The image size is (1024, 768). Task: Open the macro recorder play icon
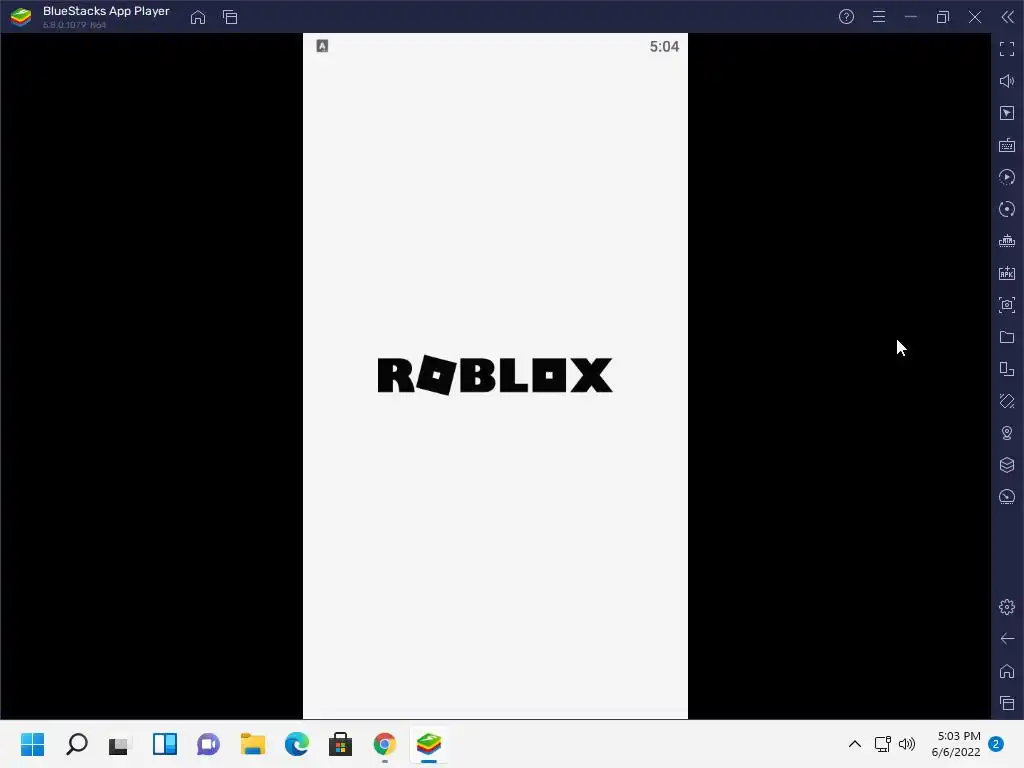[1007, 177]
